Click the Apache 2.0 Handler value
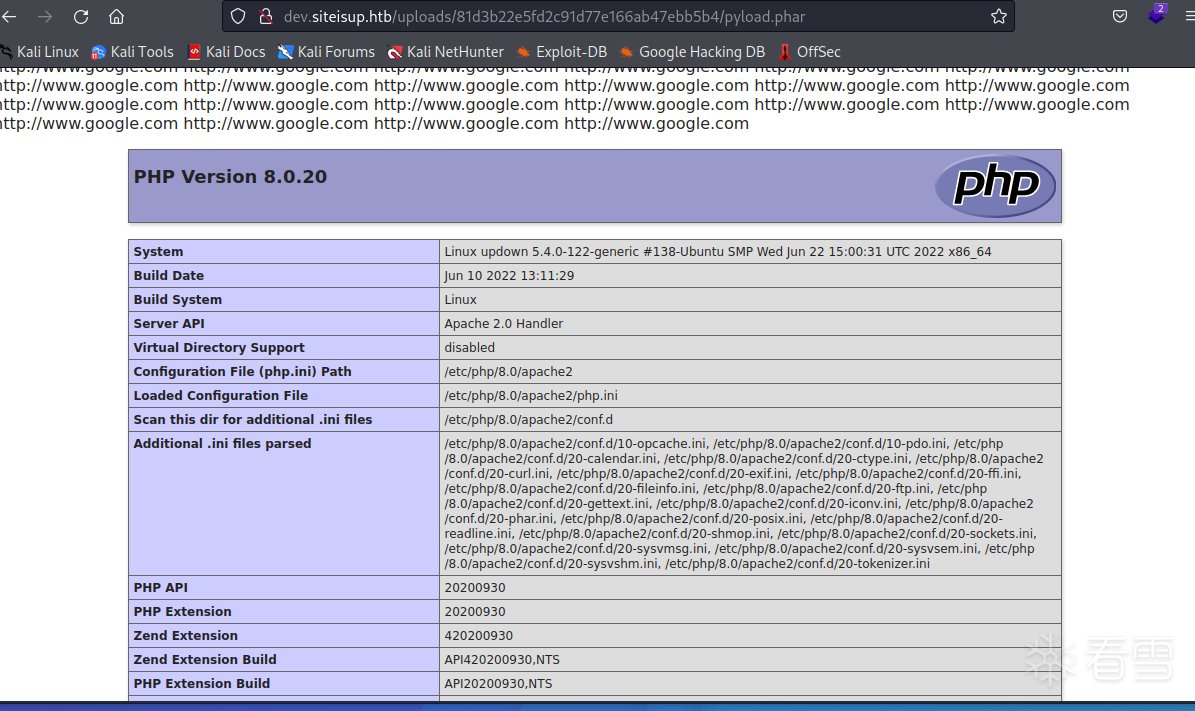 click(504, 323)
